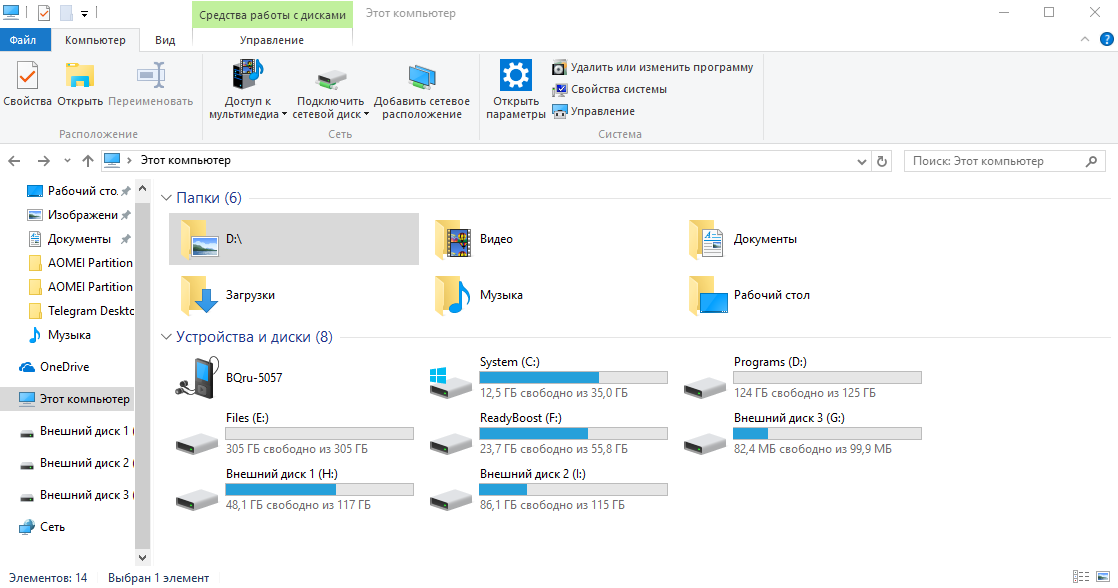Collapse the ribbon using the chevron

(1086, 39)
